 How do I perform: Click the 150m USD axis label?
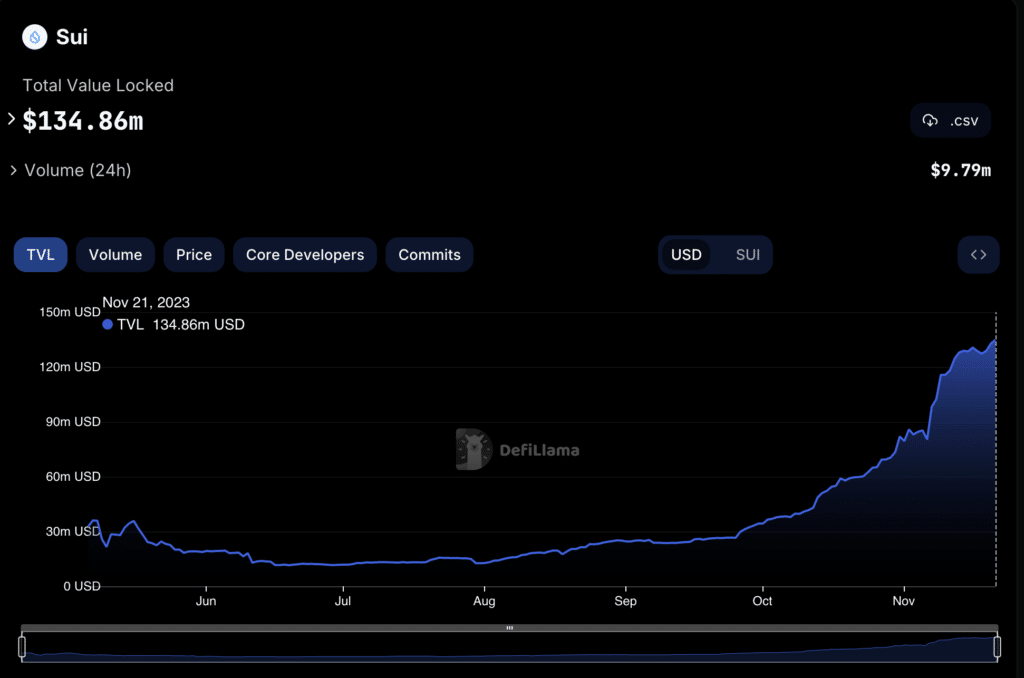(x=70, y=312)
